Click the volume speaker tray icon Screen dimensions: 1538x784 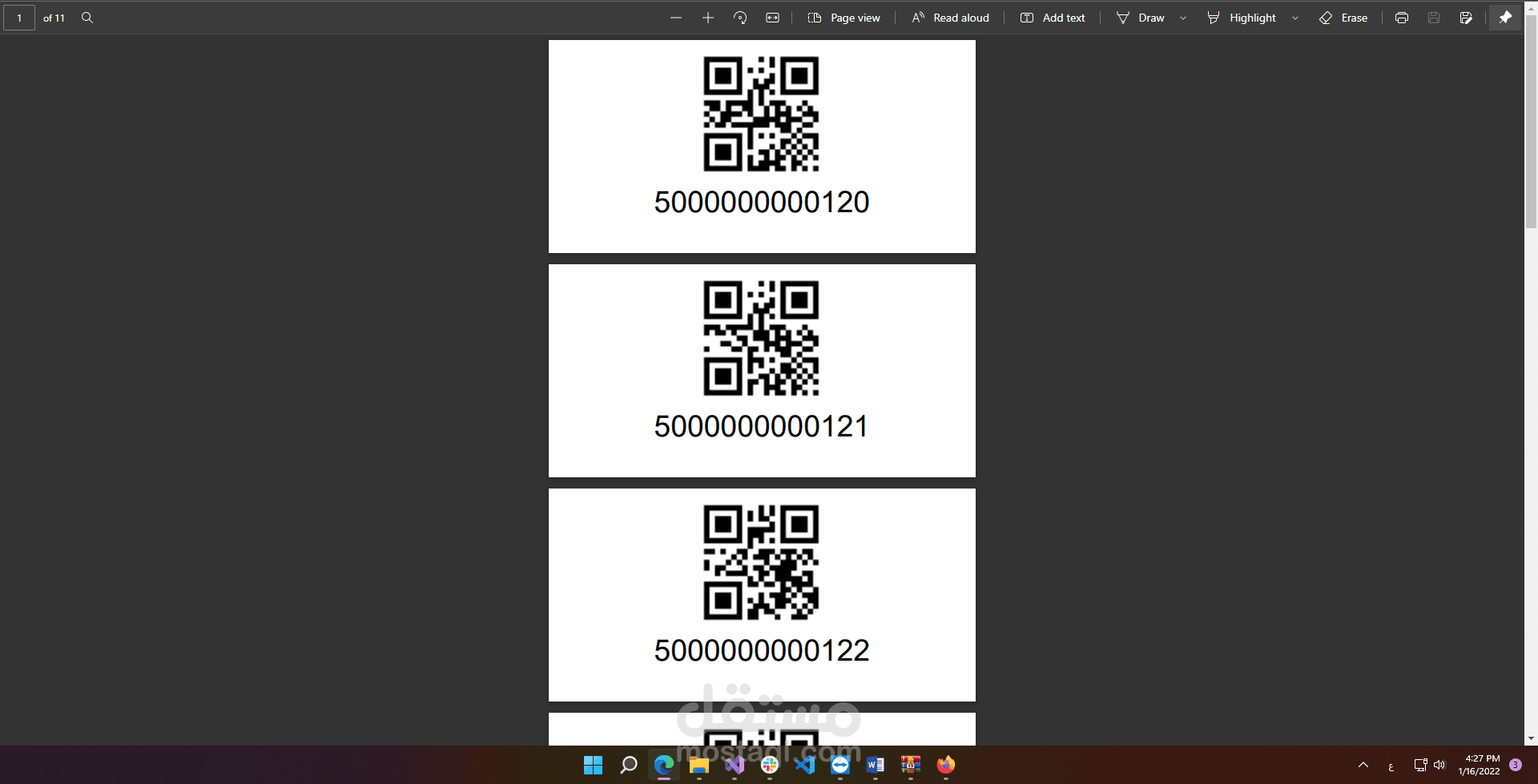click(1439, 765)
